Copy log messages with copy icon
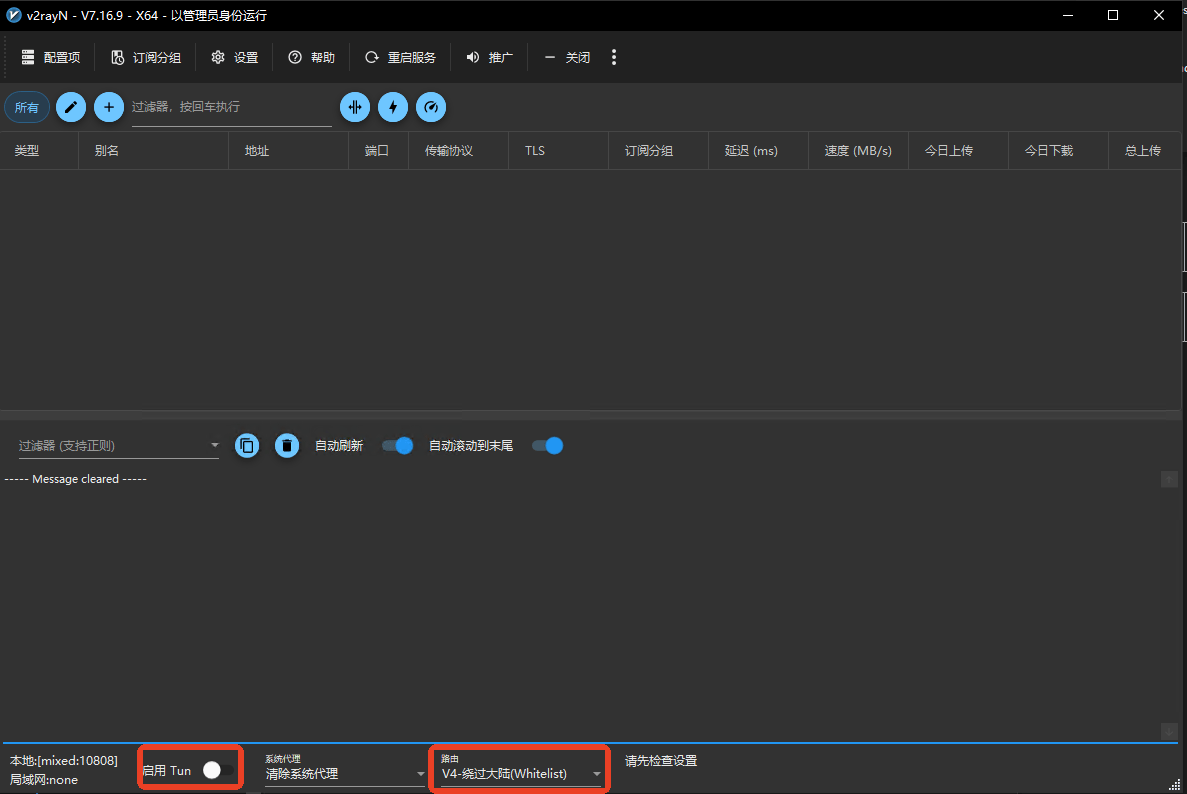The width and height of the screenshot is (1187, 794). [247, 446]
